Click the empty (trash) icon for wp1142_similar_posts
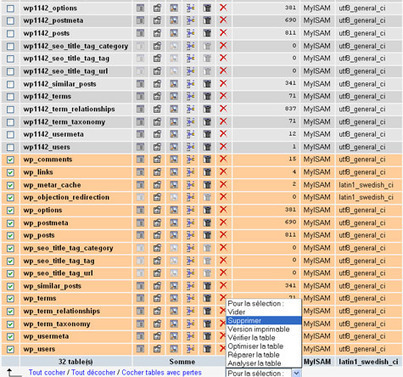 (207, 84)
